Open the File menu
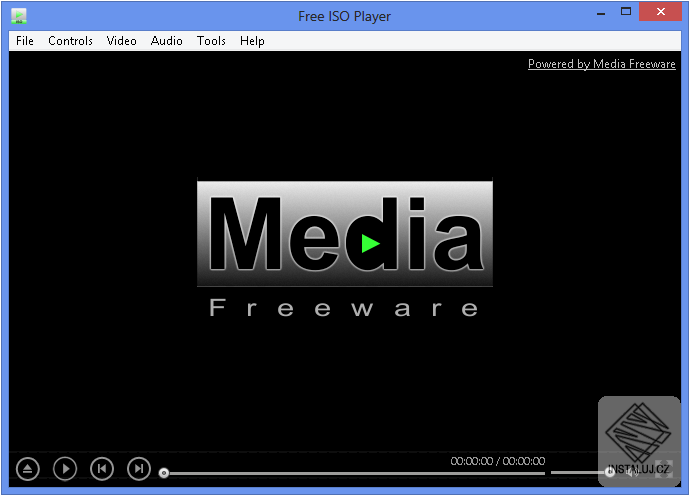This screenshot has height=496, width=689. point(25,41)
